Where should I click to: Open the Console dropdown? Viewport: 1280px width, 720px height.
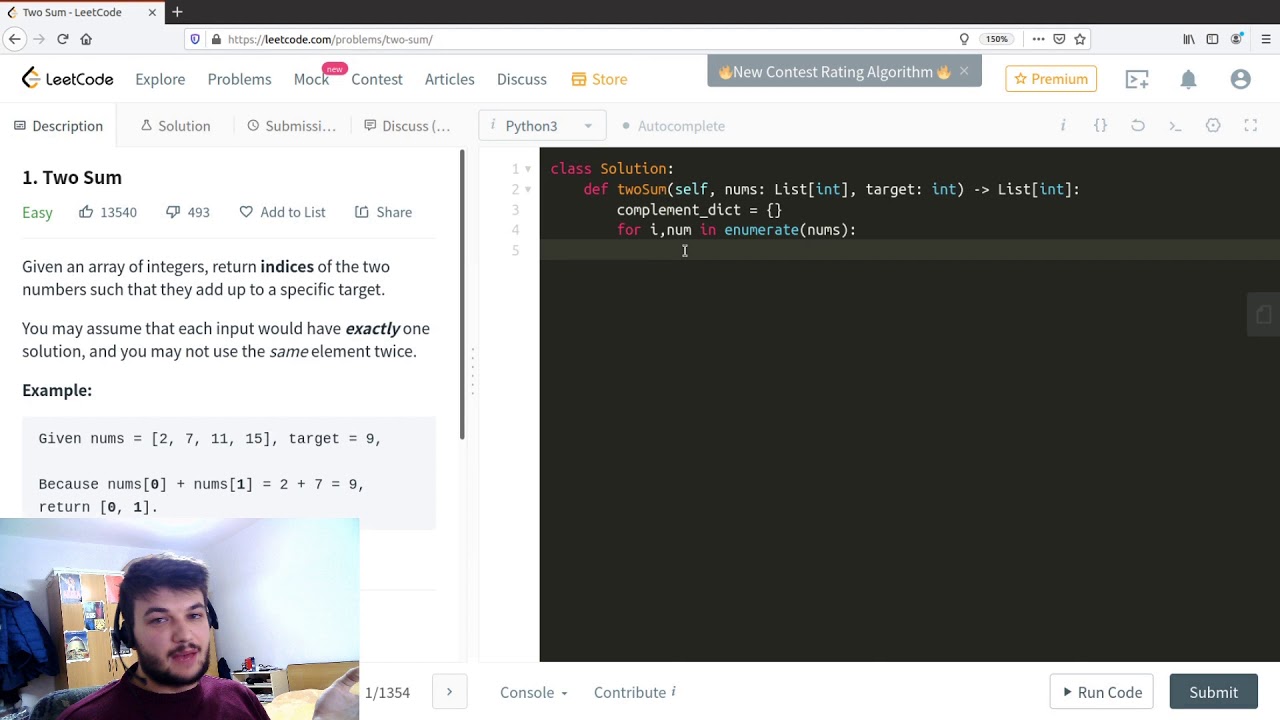[533, 692]
